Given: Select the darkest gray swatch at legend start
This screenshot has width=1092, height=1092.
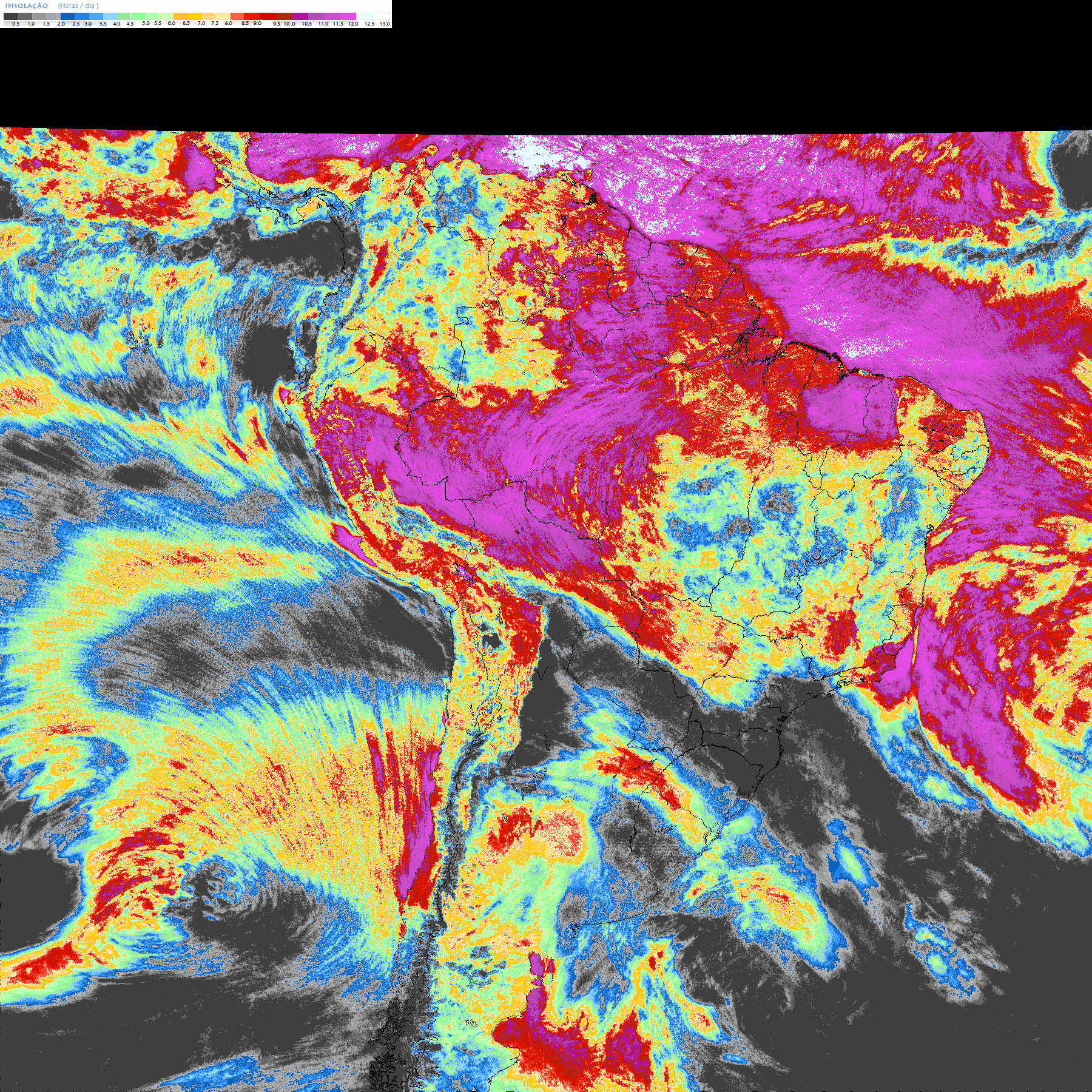Looking at the screenshot, I should 10,16.
